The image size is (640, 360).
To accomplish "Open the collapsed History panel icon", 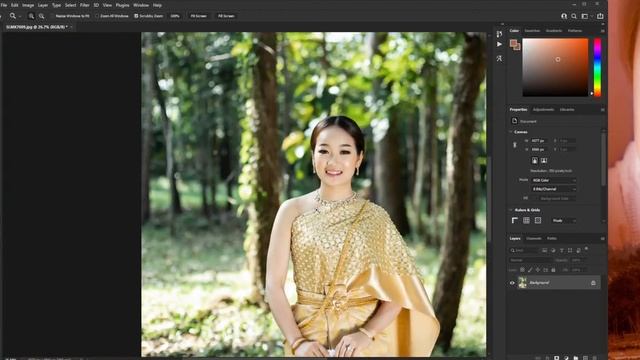I will 499,34.
